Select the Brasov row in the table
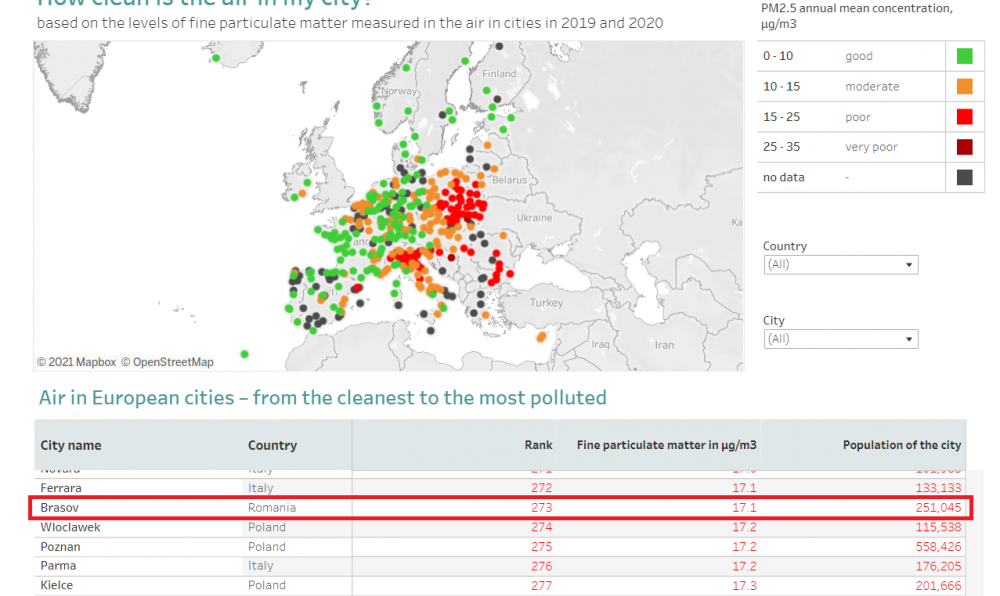1000x596 pixels. (500, 508)
